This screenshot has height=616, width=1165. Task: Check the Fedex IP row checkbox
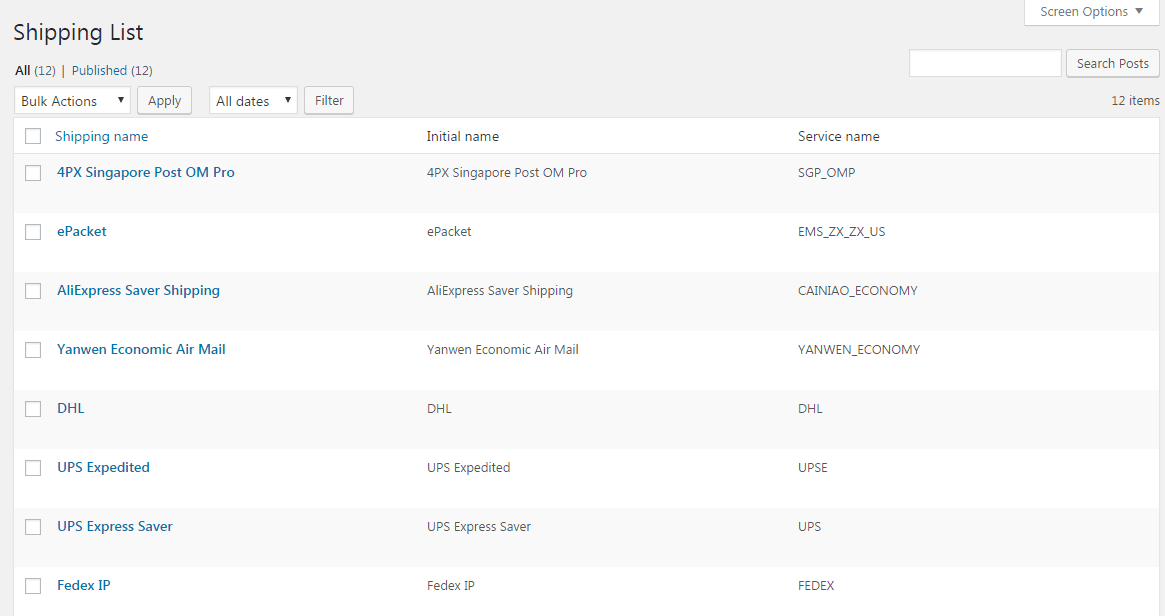pyautogui.click(x=33, y=586)
